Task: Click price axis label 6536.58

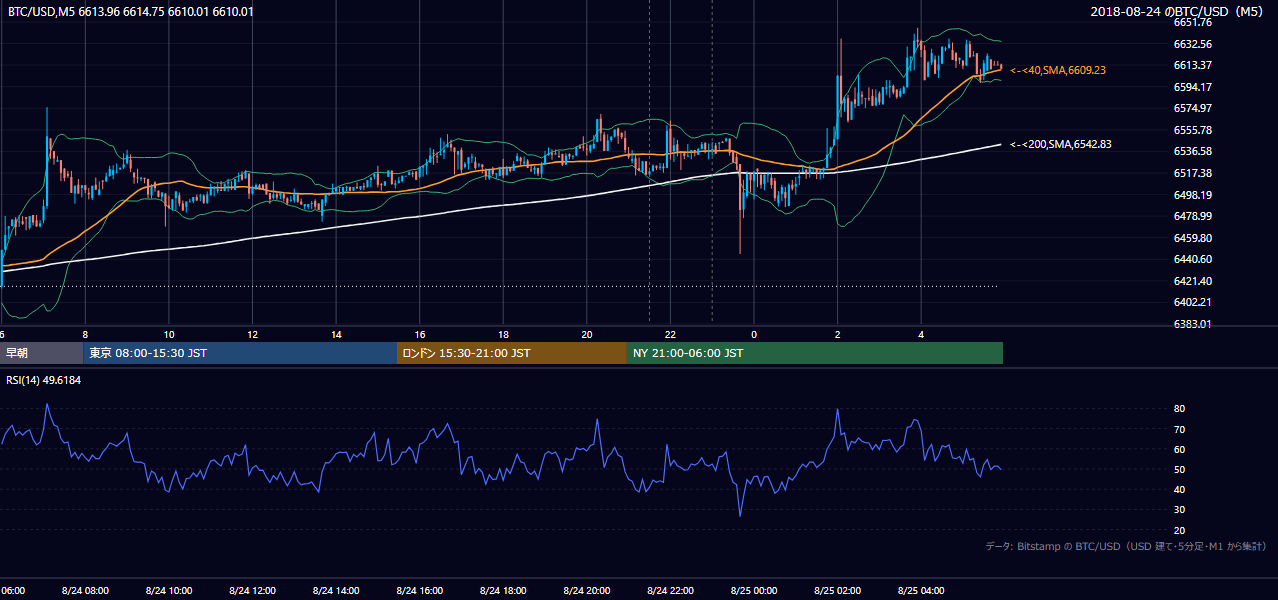Action: (1193, 151)
